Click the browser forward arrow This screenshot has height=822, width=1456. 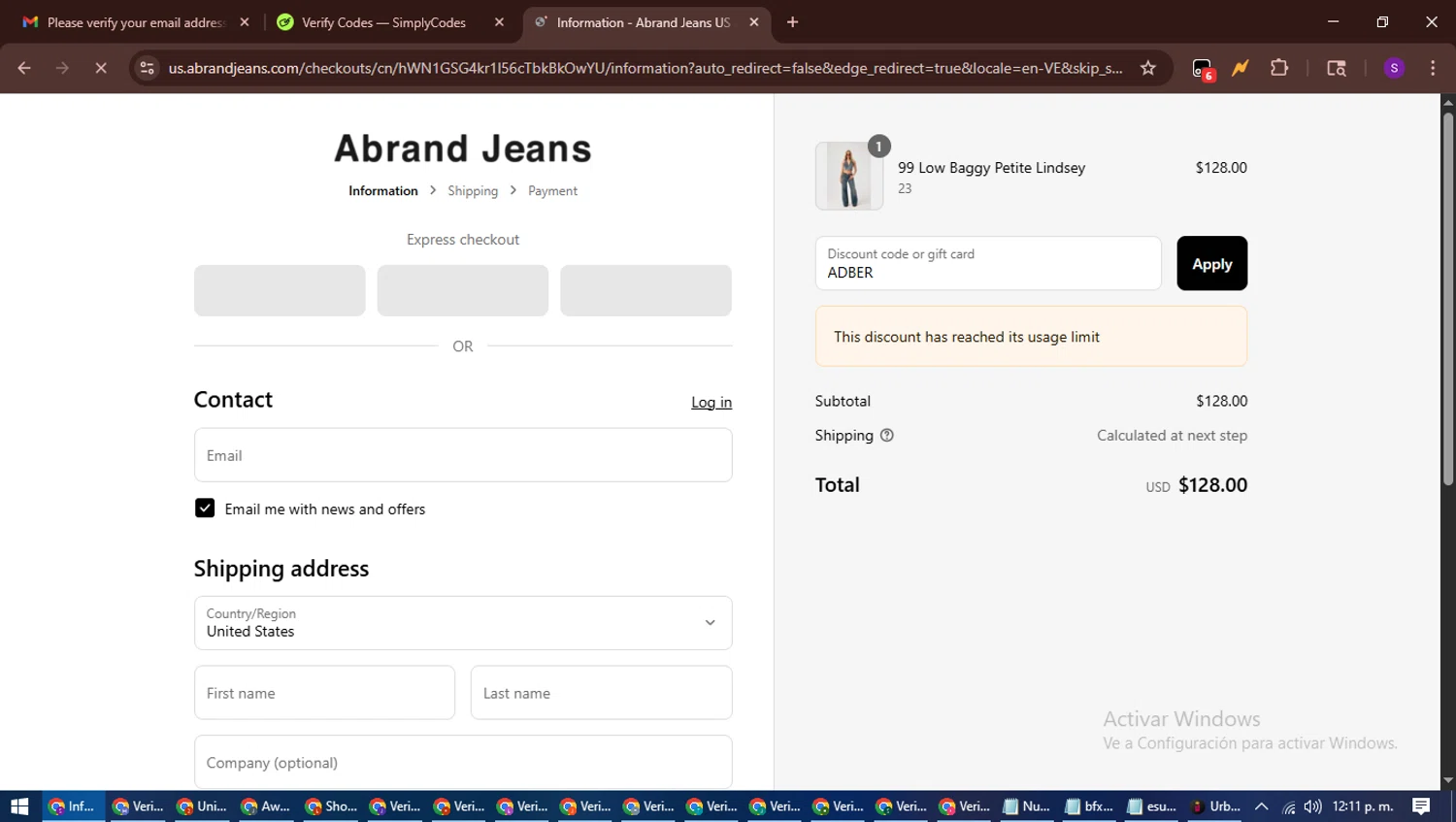pyautogui.click(x=62, y=68)
